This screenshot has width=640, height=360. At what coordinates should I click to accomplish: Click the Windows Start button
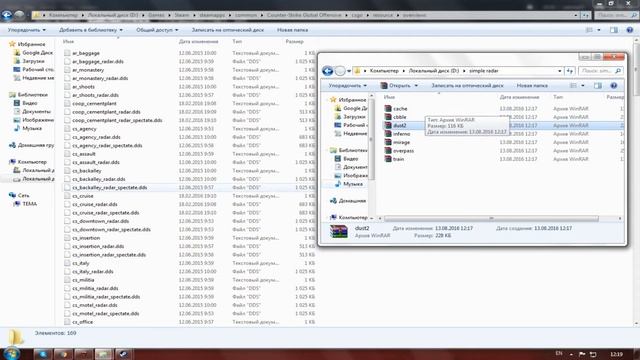click(x=11, y=353)
